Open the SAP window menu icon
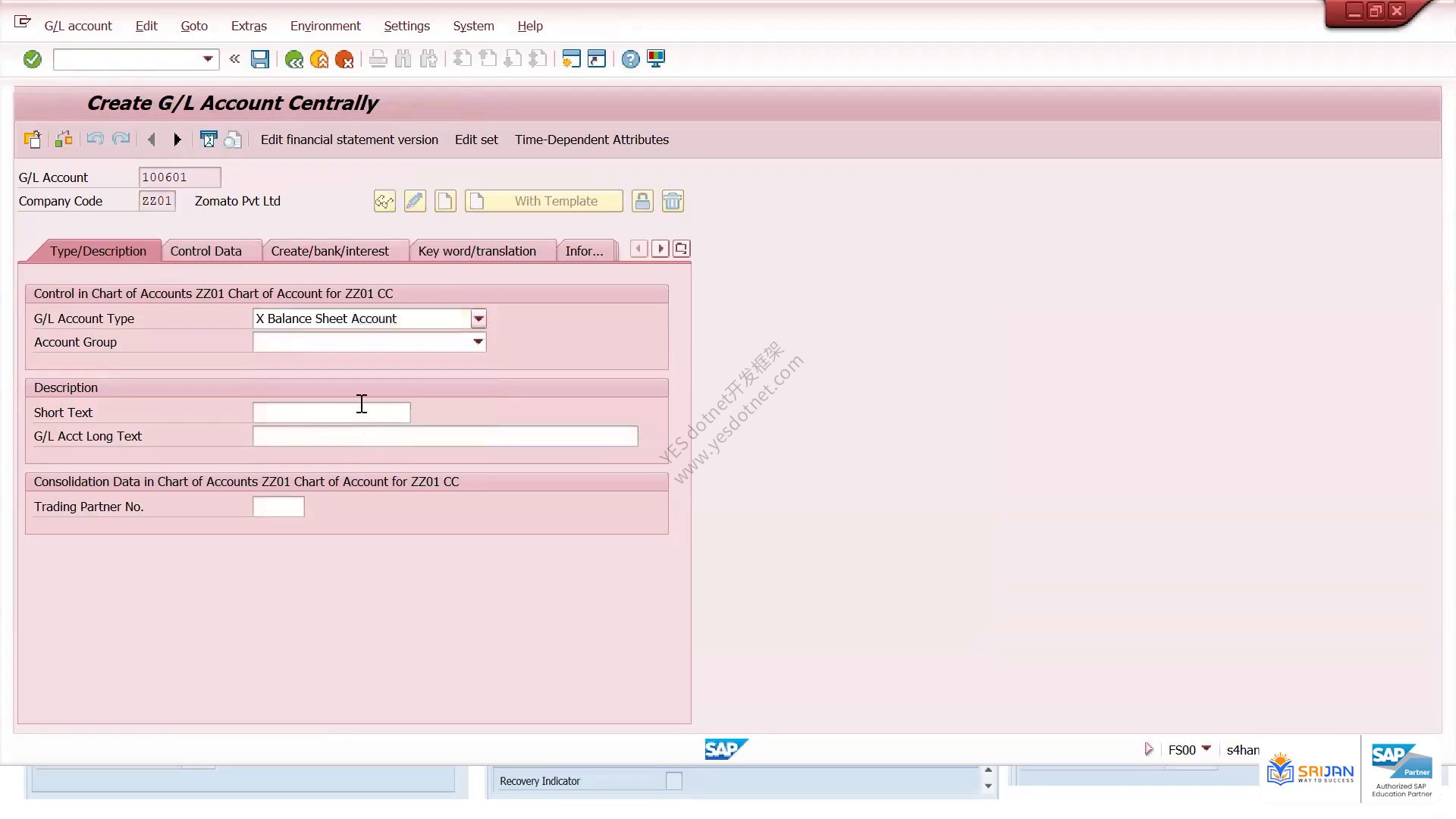This screenshot has height=819, width=1456. tap(23, 22)
